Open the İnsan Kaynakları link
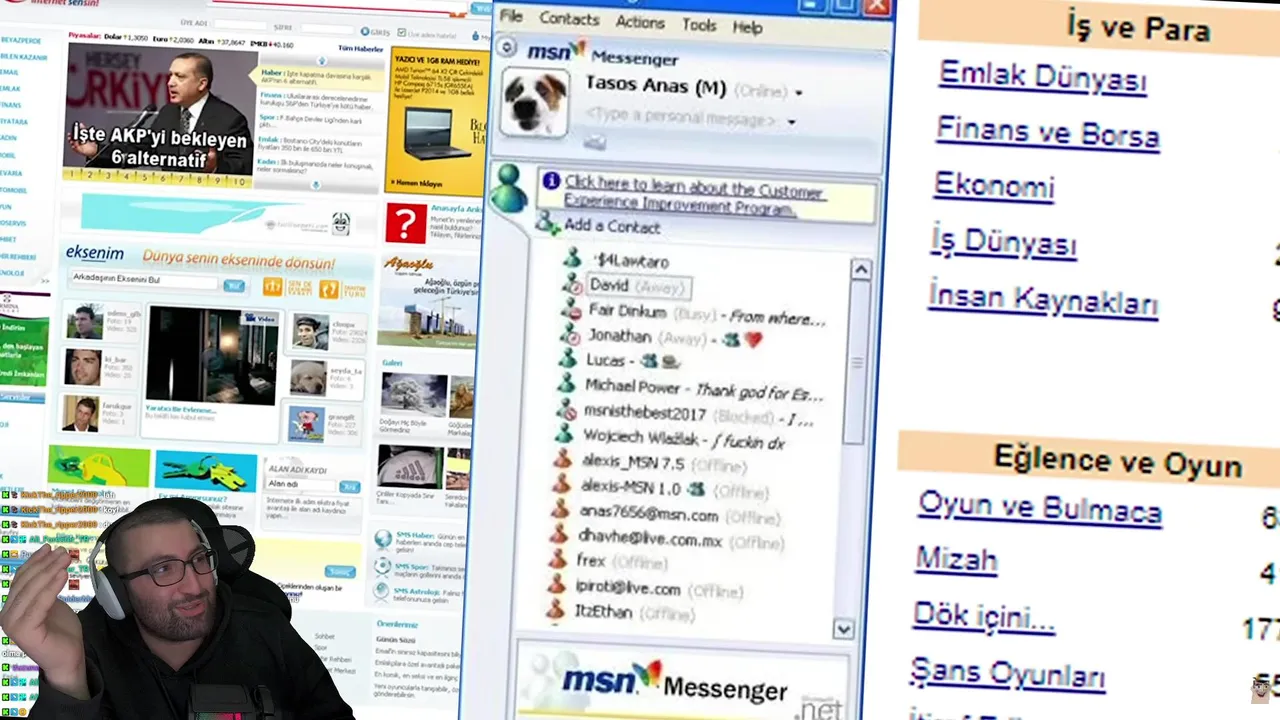 pos(1043,299)
